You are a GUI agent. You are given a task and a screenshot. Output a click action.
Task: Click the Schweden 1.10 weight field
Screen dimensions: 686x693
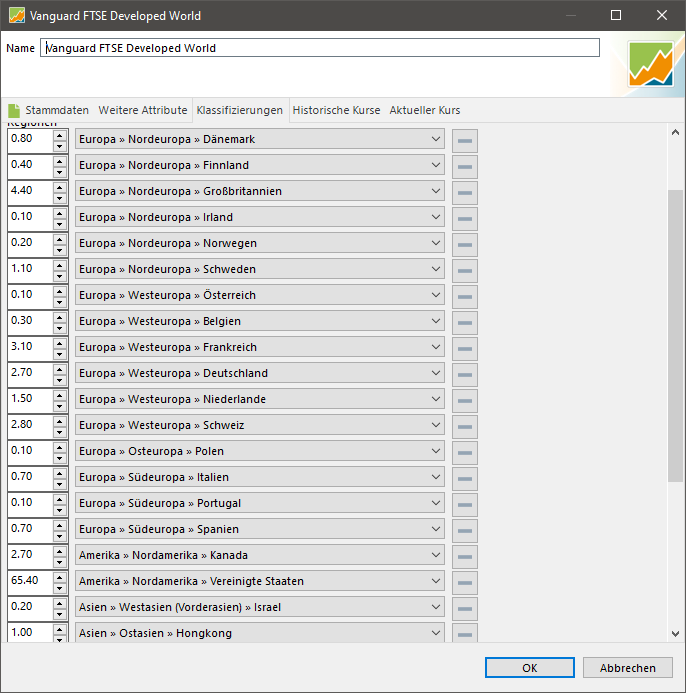click(30, 268)
